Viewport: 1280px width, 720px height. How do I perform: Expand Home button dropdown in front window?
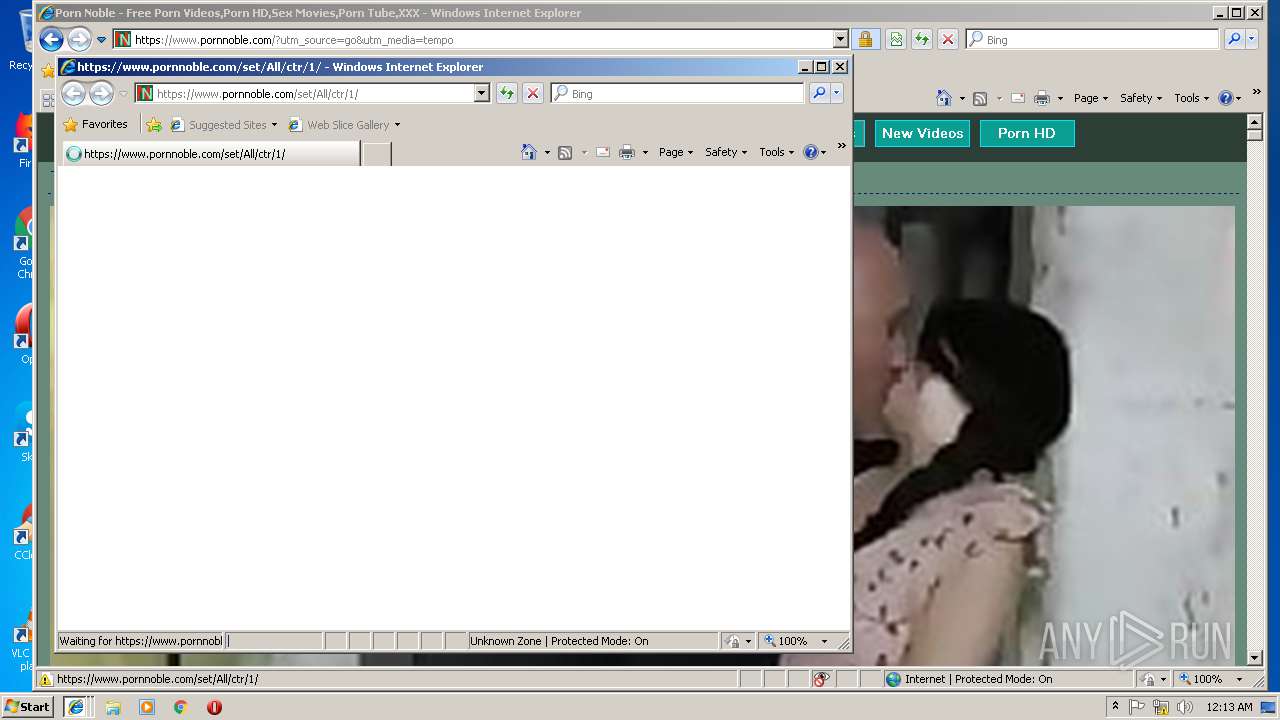pyautogui.click(x=547, y=153)
